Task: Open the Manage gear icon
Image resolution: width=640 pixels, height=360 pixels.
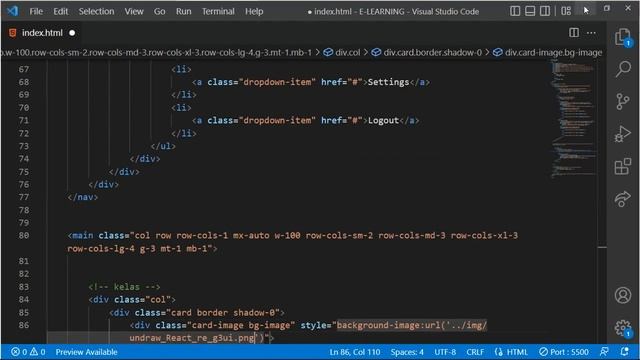Action: click(x=623, y=328)
